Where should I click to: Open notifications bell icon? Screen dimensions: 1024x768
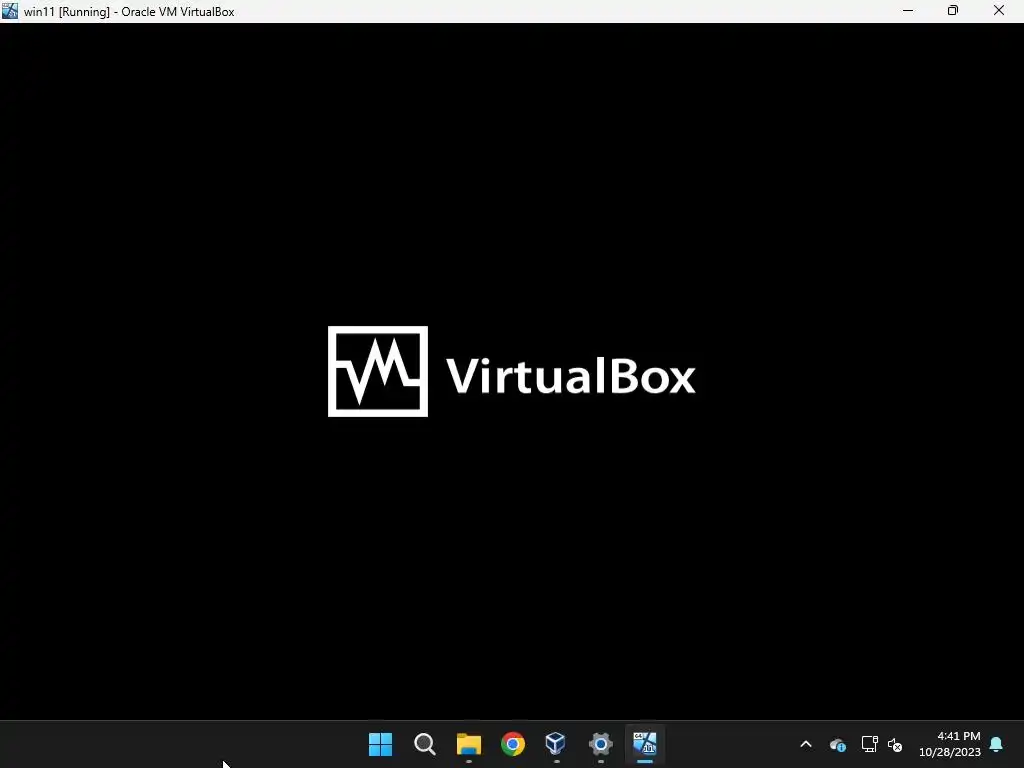[997, 744]
